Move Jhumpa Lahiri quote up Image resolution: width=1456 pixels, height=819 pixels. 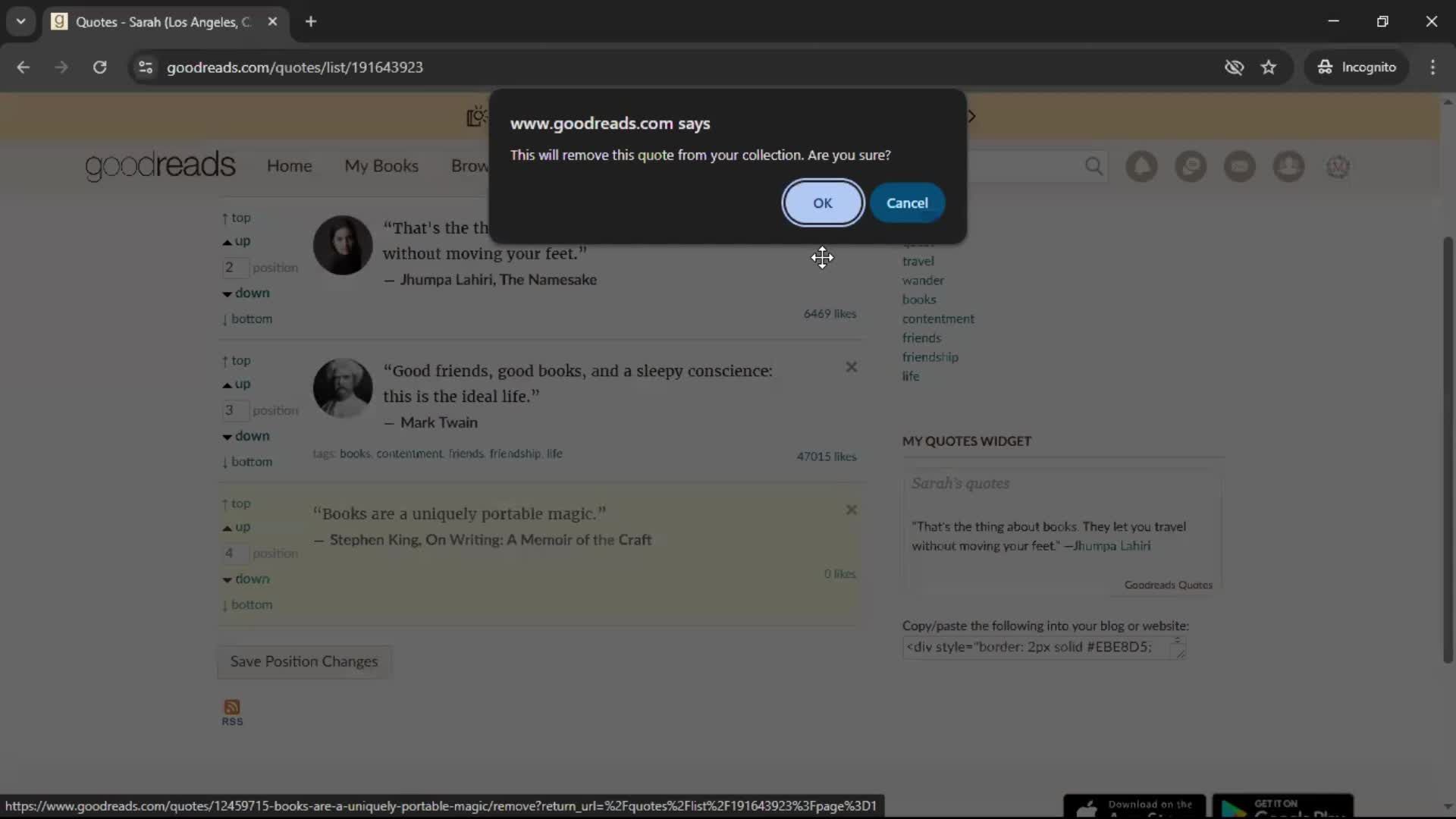tap(237, 241)
